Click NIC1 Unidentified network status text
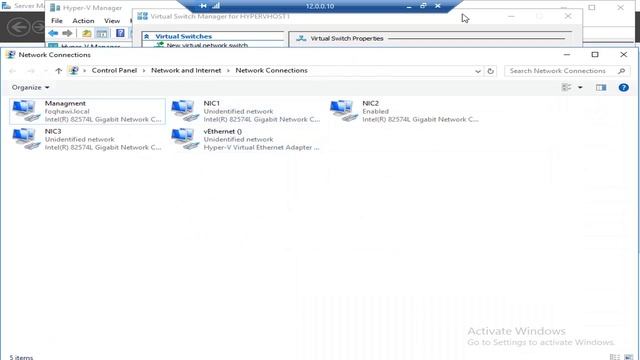640x360 pixels. [238, 111]
